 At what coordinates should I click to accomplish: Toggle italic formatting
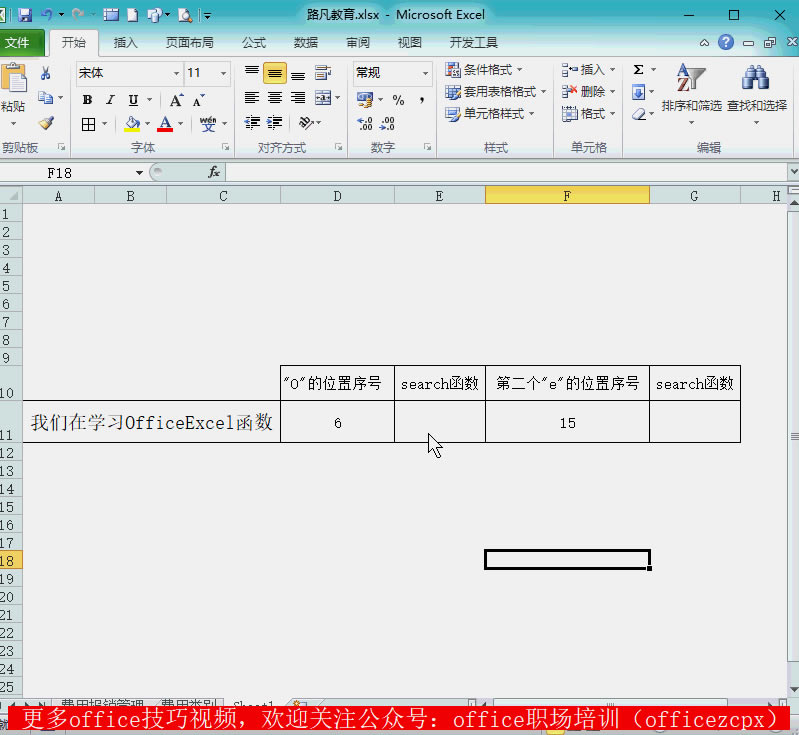[110, 100]
